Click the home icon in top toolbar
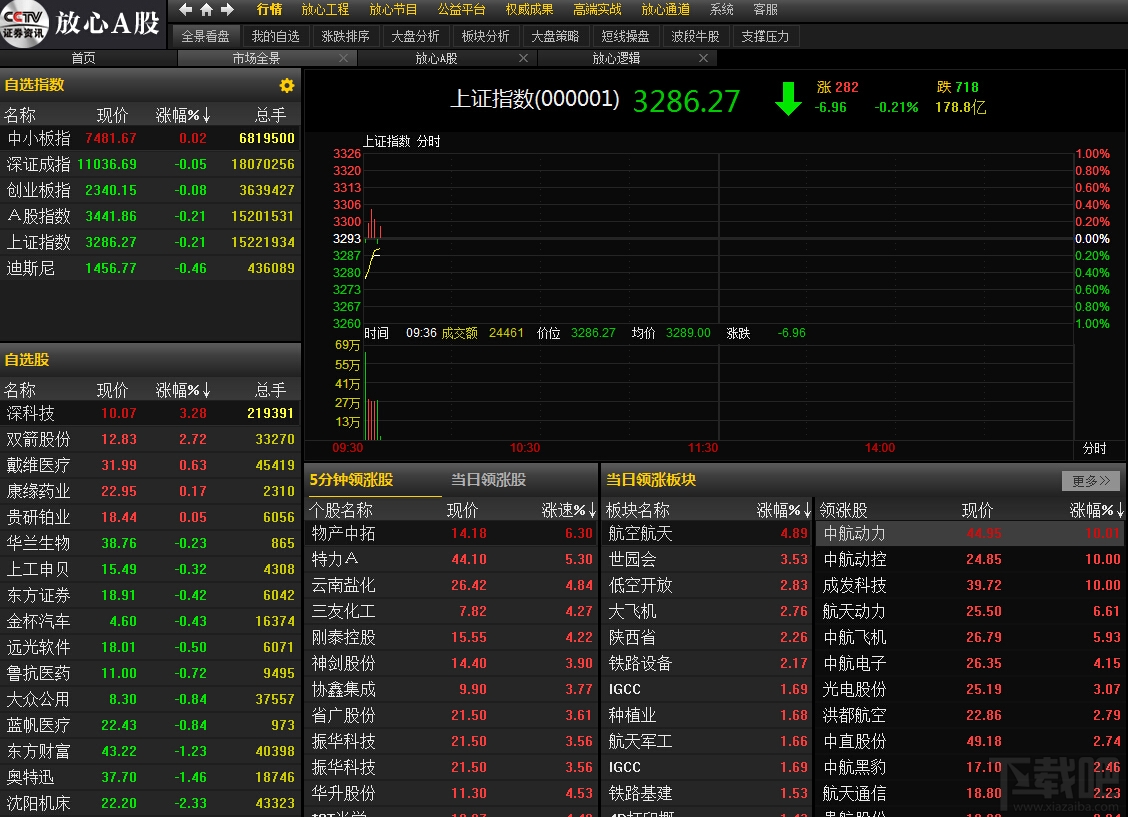The image size is (1128, 817). [x=206, y=9]
